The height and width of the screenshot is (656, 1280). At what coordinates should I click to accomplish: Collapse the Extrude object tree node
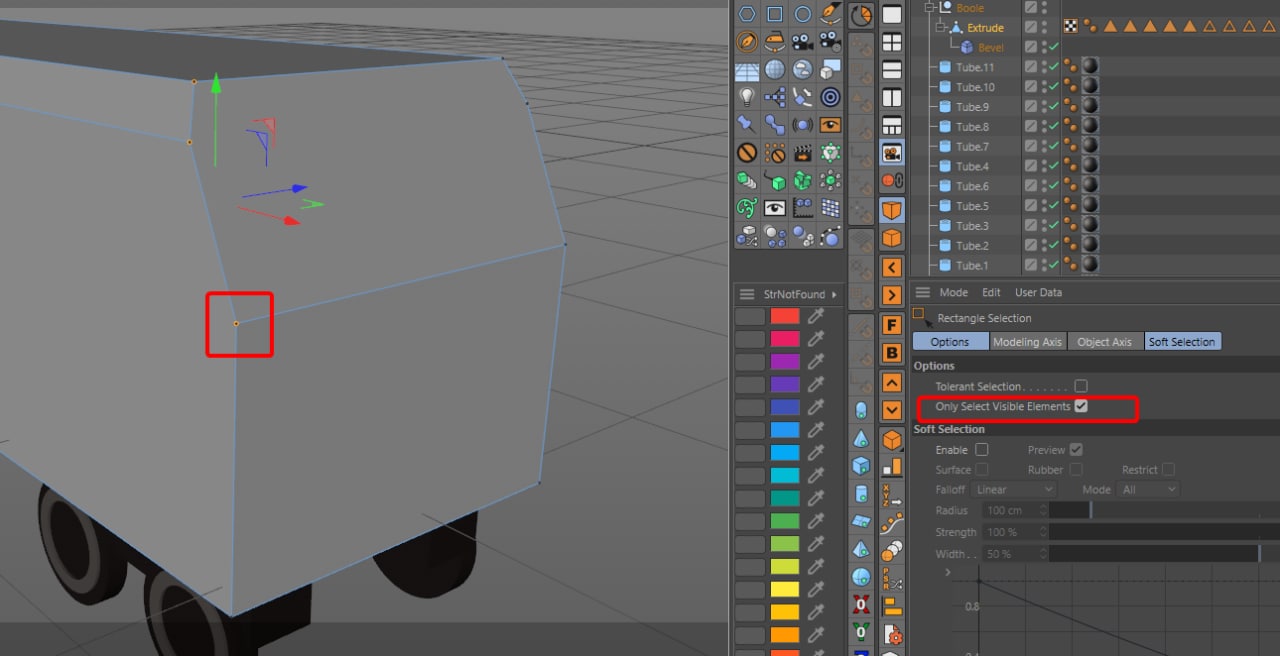pyautogui.click(x=940, y=27)
